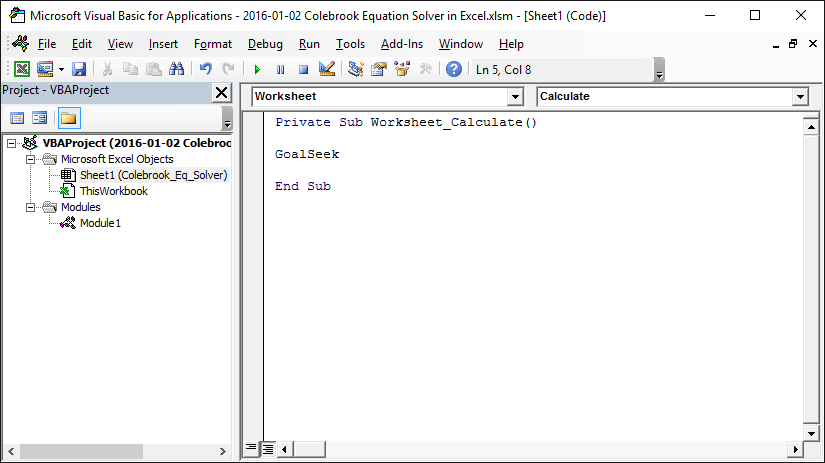Click the Break pause icon
This screenshot has height=463, width=825.
pos(280,69)
